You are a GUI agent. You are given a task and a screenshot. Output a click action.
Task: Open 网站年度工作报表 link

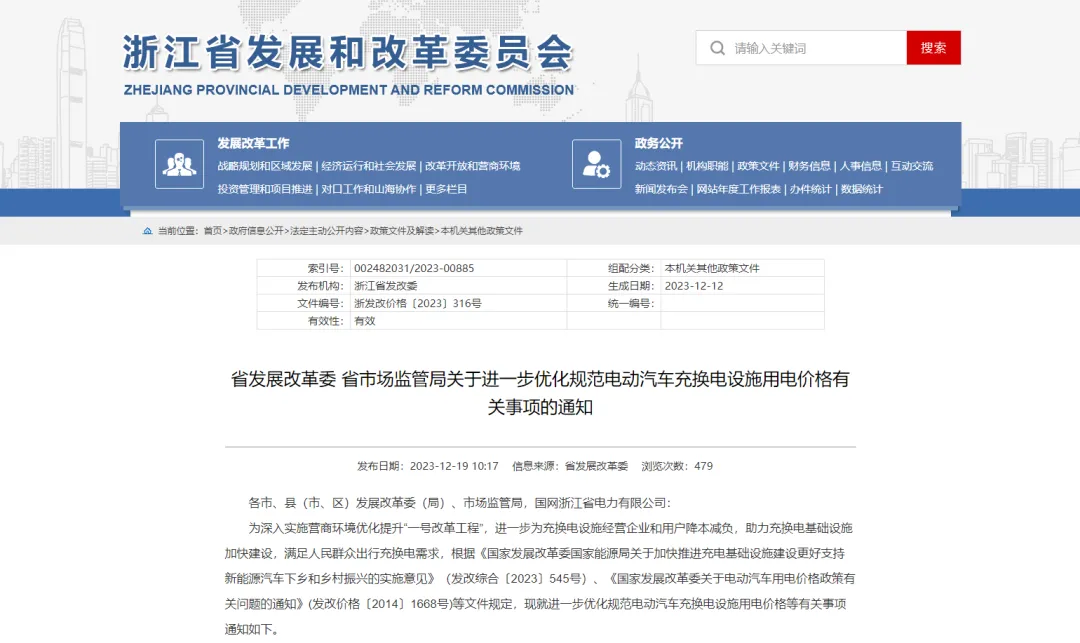[738, 189]
